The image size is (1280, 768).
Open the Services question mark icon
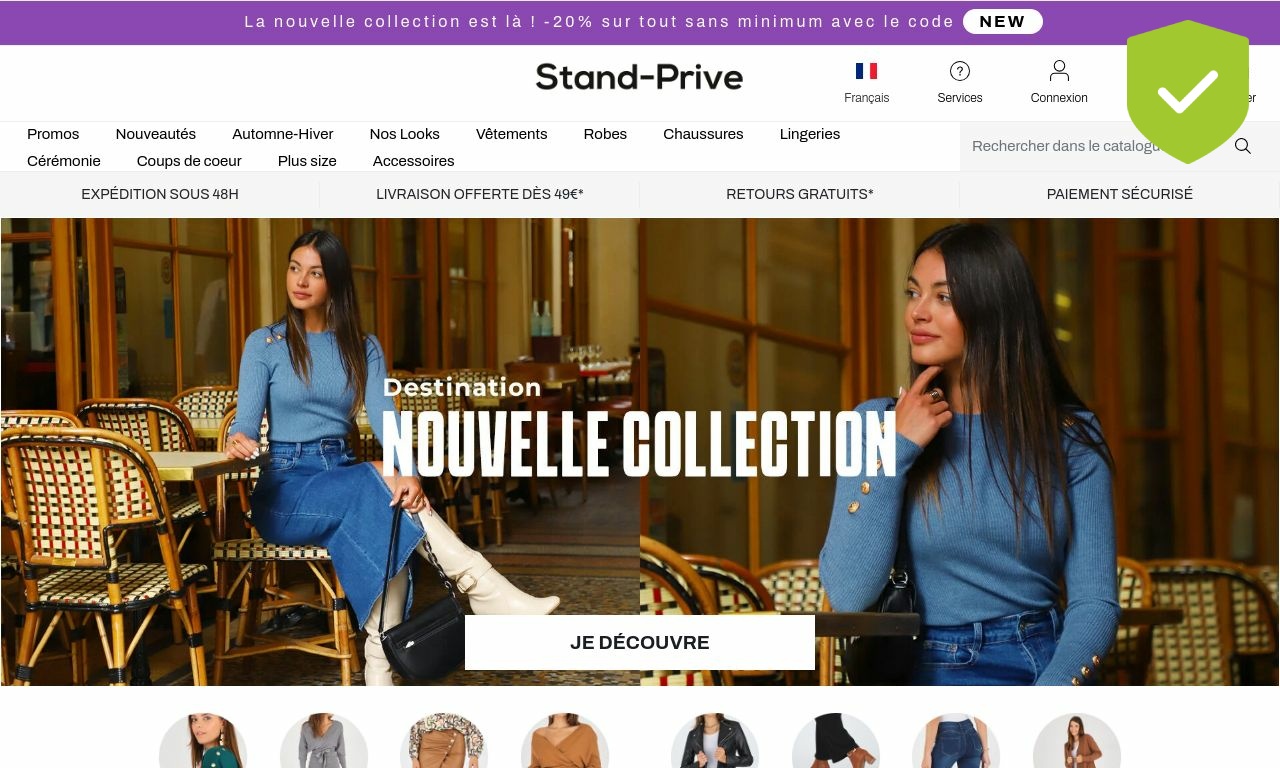click(x=960, y=71)
